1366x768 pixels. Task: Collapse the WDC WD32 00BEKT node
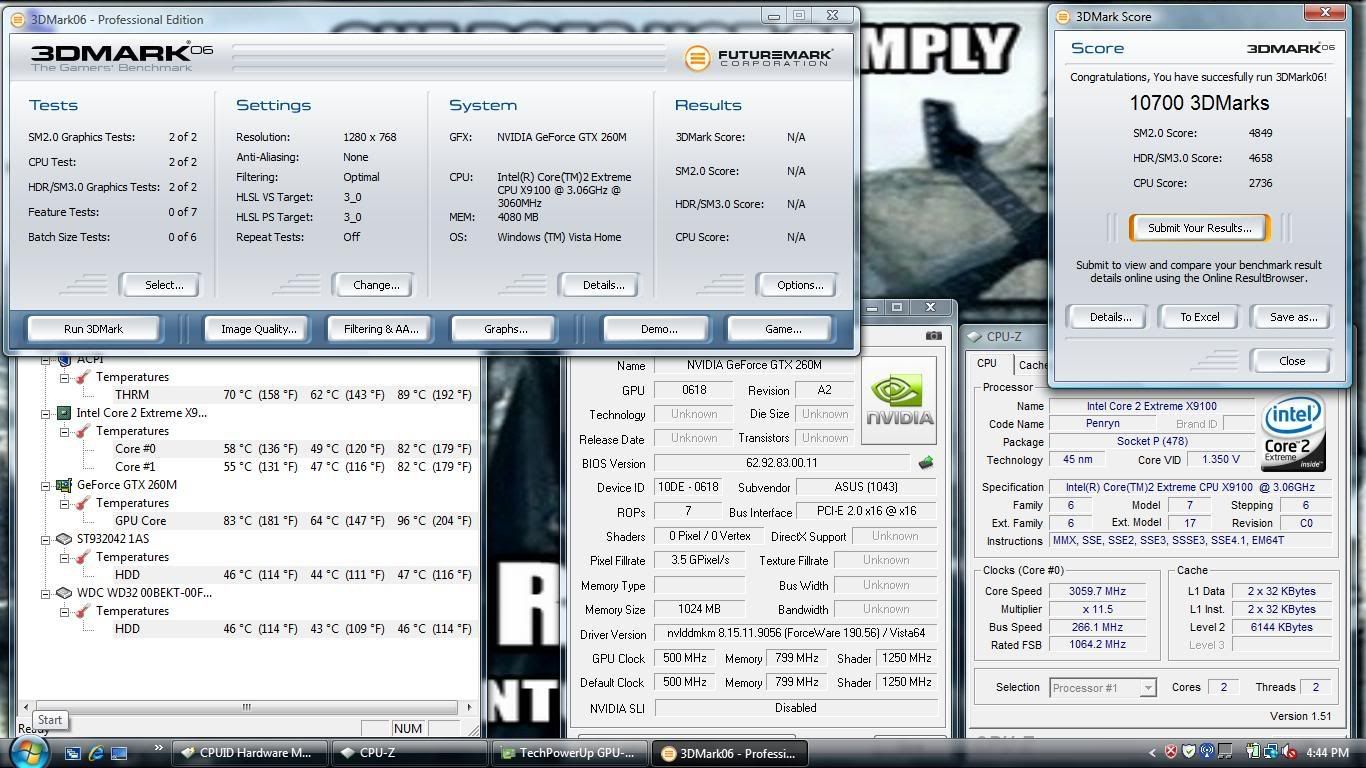45,593
